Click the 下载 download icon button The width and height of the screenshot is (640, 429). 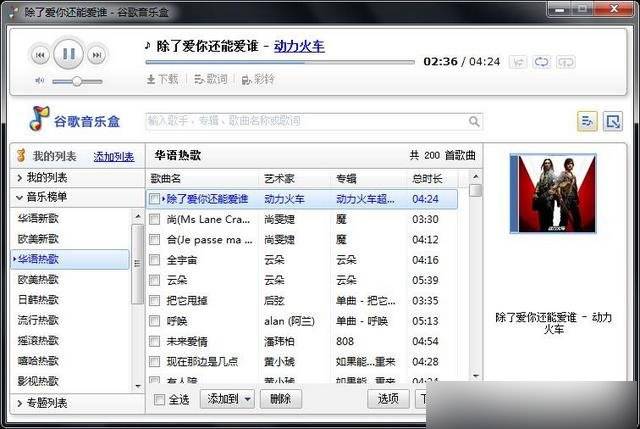[x=162, y=79]
